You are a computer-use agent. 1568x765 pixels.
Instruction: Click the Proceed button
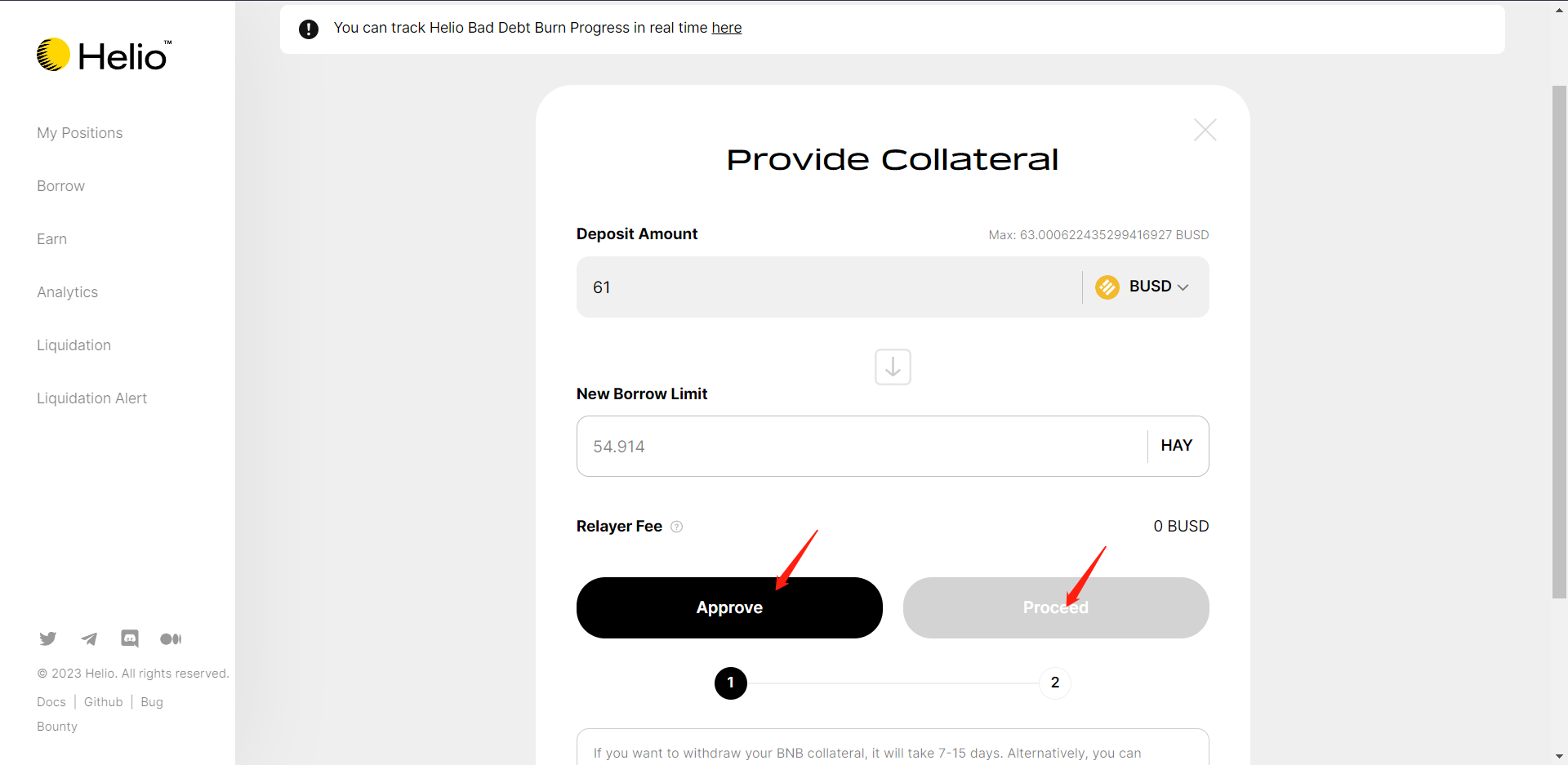(1055, 607)
